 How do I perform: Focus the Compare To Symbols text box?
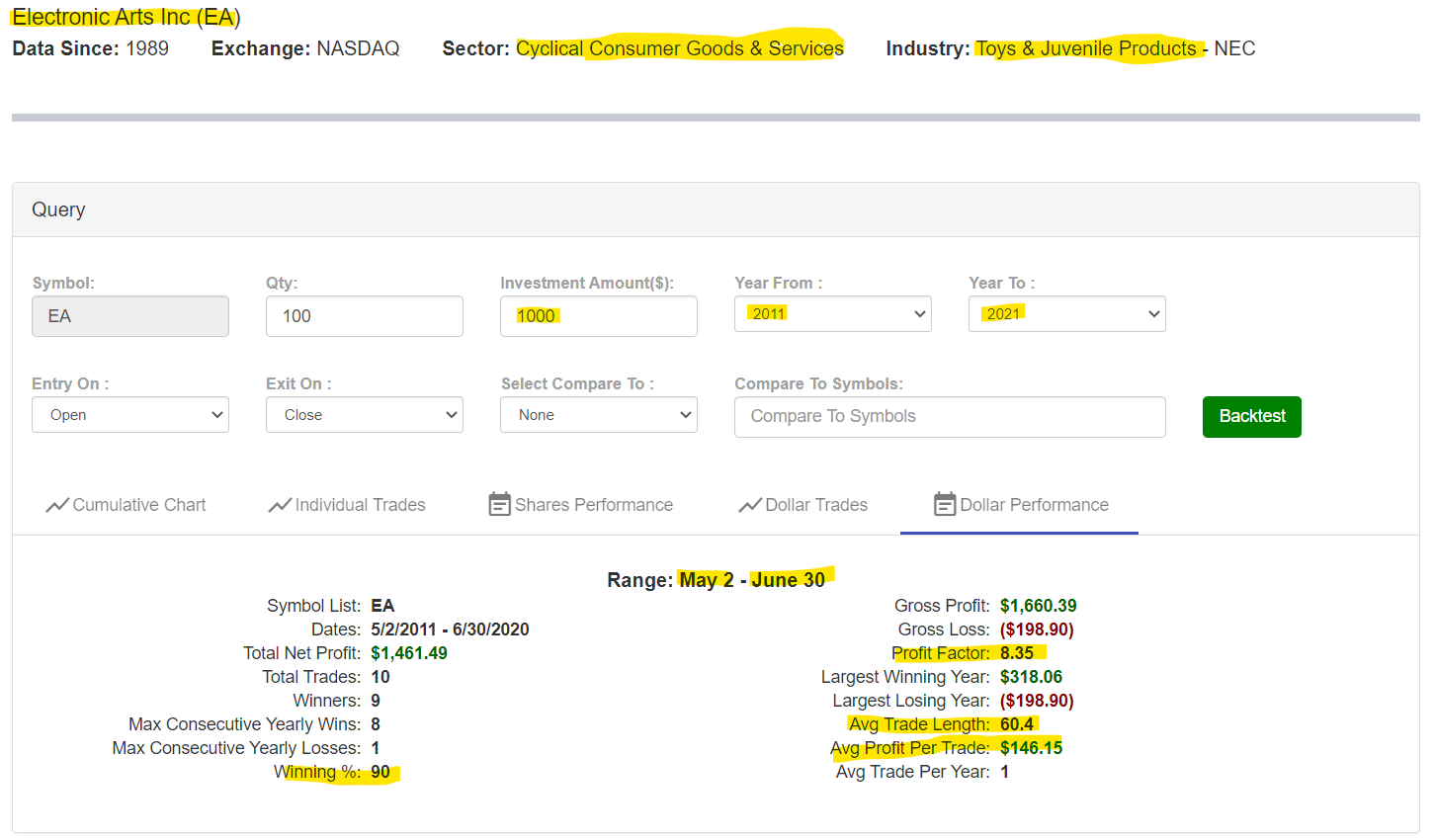[x=949, y=417]
